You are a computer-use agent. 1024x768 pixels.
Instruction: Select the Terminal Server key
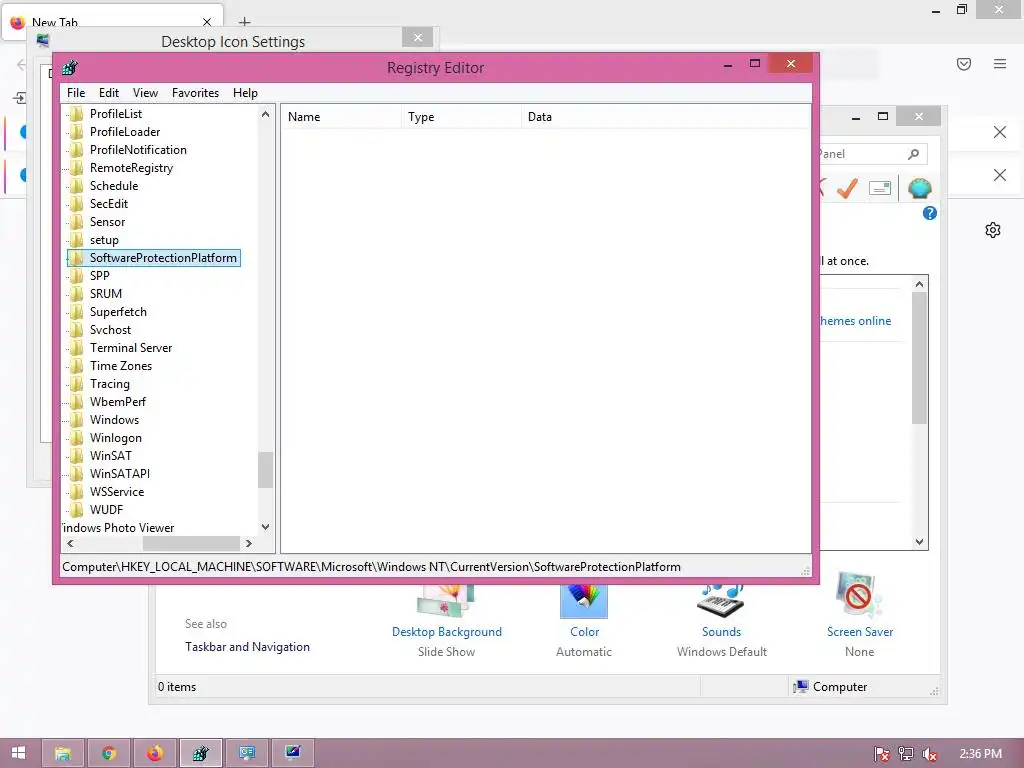coord(131,348)
